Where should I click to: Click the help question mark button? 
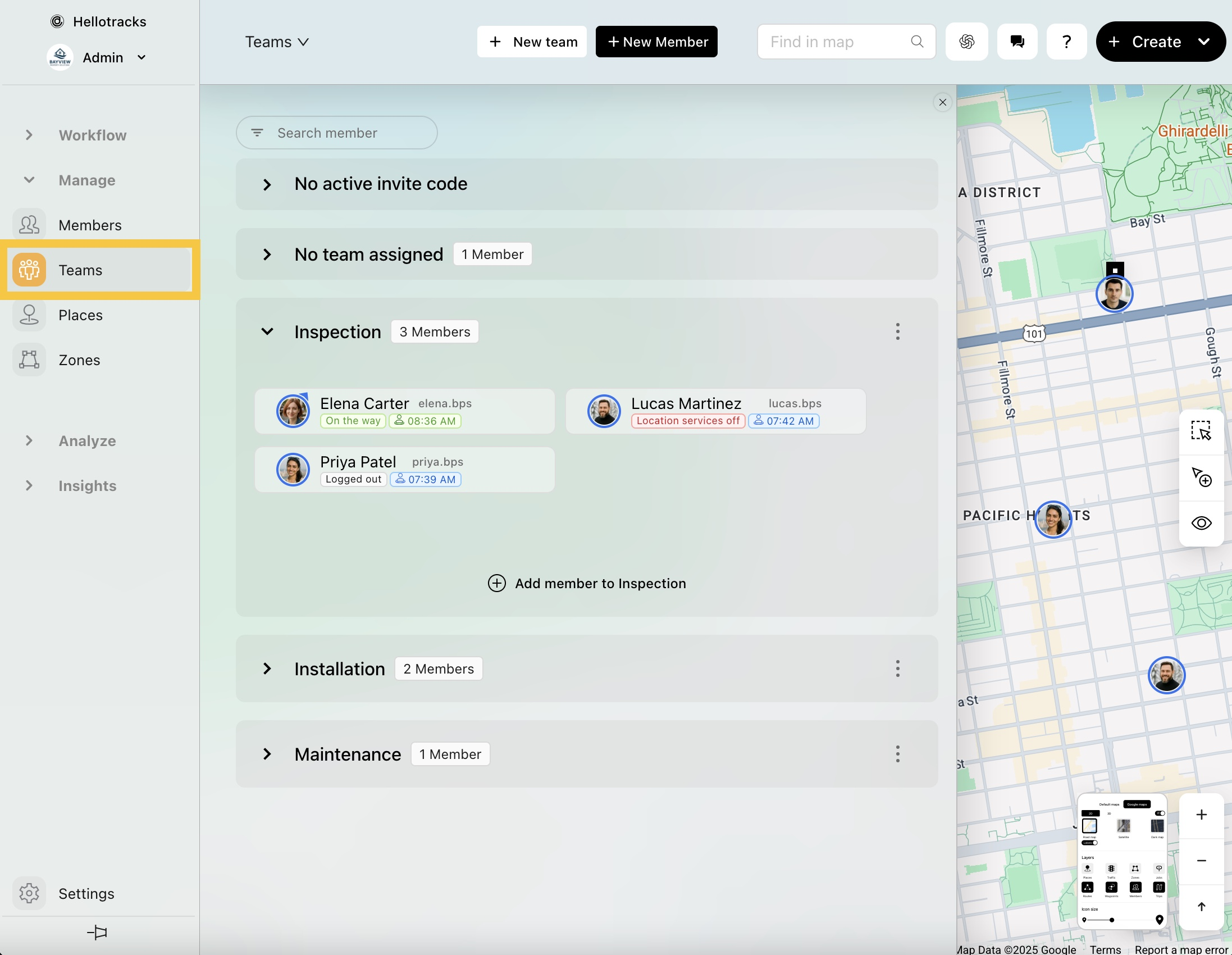click(x=1066, y=42)
